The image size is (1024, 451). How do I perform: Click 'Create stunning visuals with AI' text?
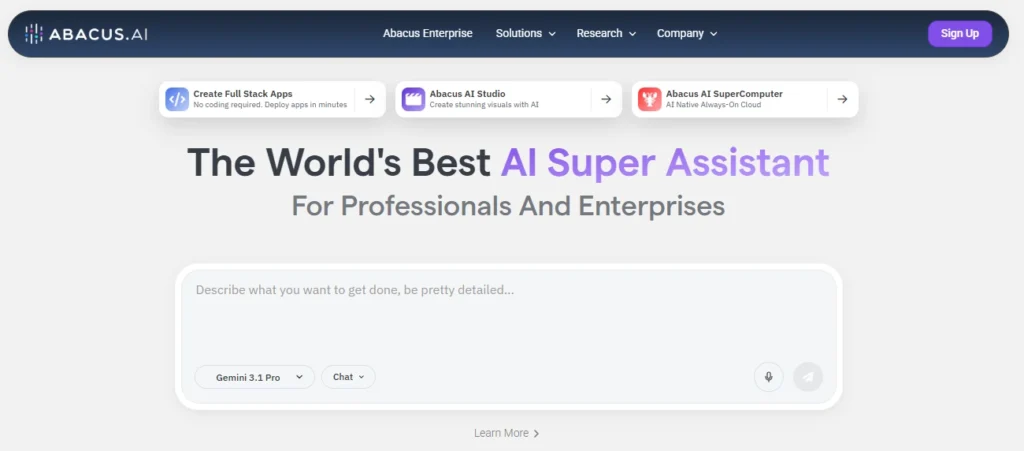coord(484,105)
